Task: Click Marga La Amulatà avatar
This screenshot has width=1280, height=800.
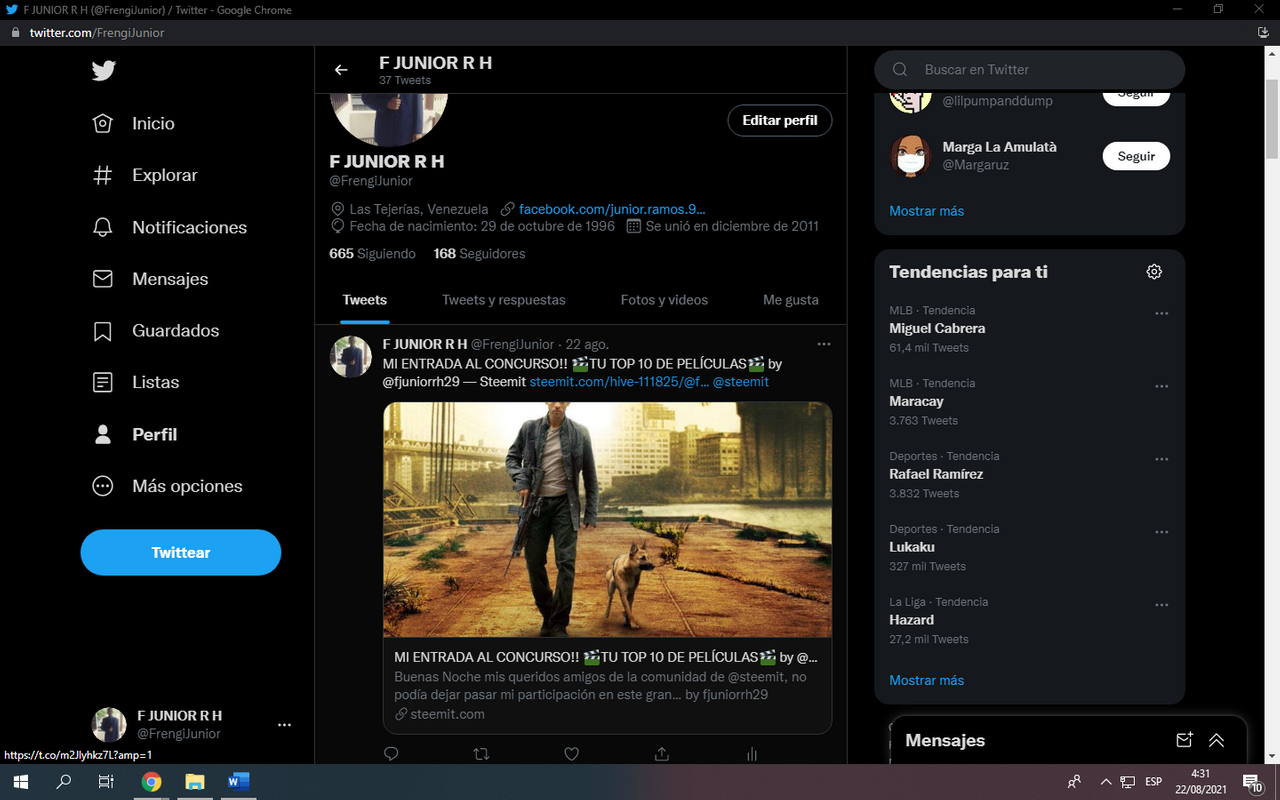Action: pyautogui.click(x=910, y=156)
